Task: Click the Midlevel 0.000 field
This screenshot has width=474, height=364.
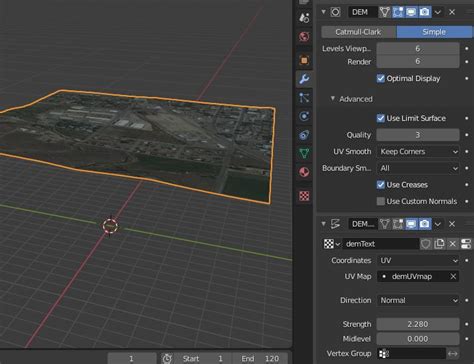Action: click(418, 339)
